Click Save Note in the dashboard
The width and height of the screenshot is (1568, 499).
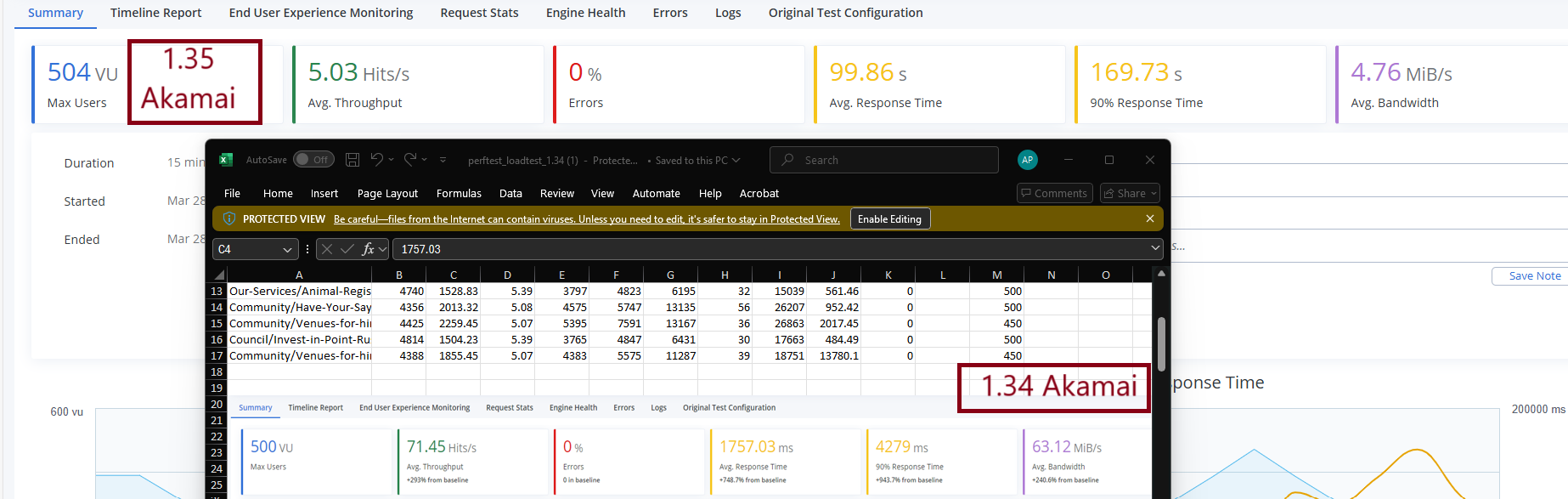click(x=1534, y=276)
